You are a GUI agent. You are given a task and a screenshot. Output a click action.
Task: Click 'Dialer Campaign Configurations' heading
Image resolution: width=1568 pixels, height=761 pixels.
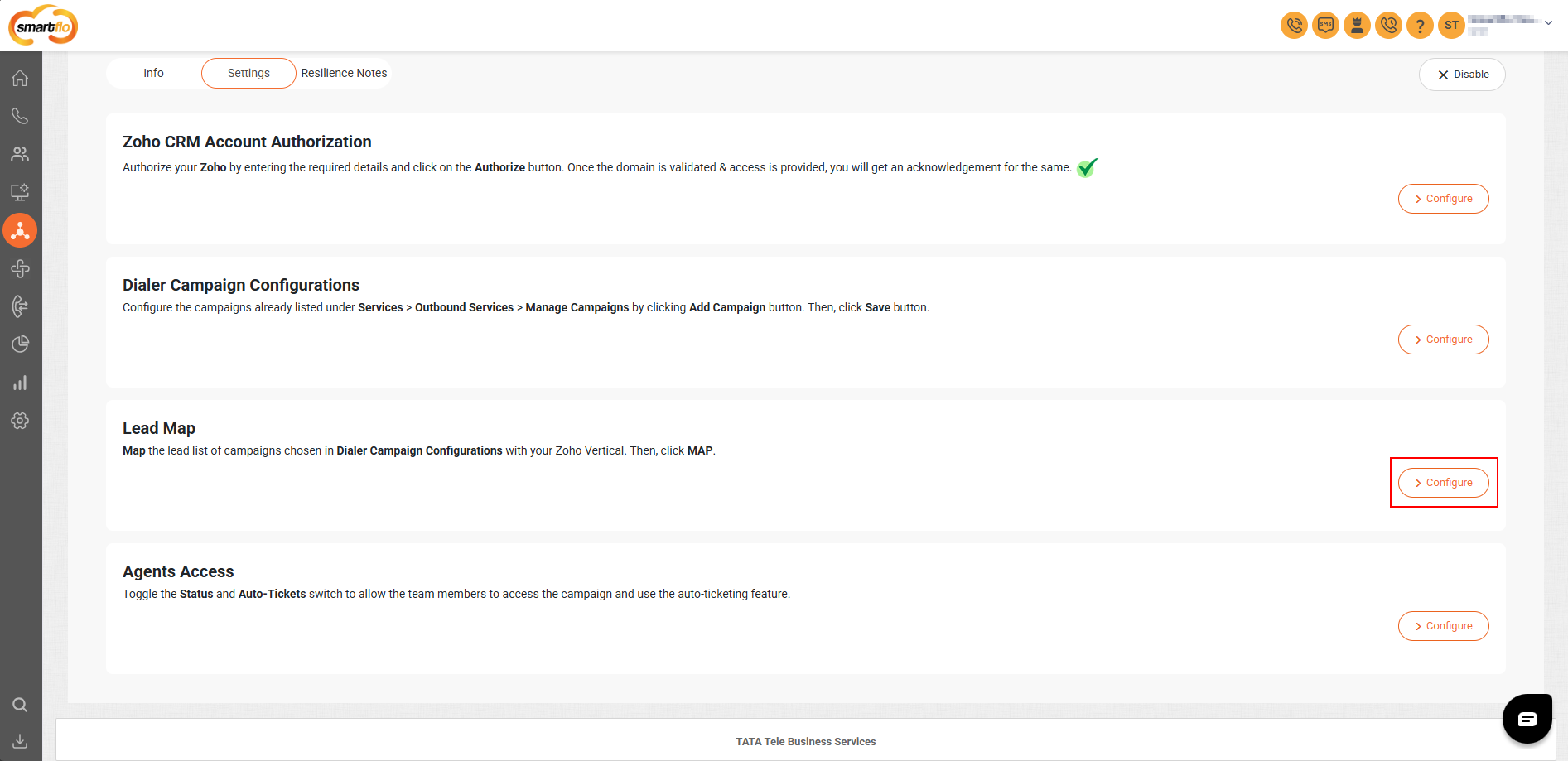(x=241, y=285)
